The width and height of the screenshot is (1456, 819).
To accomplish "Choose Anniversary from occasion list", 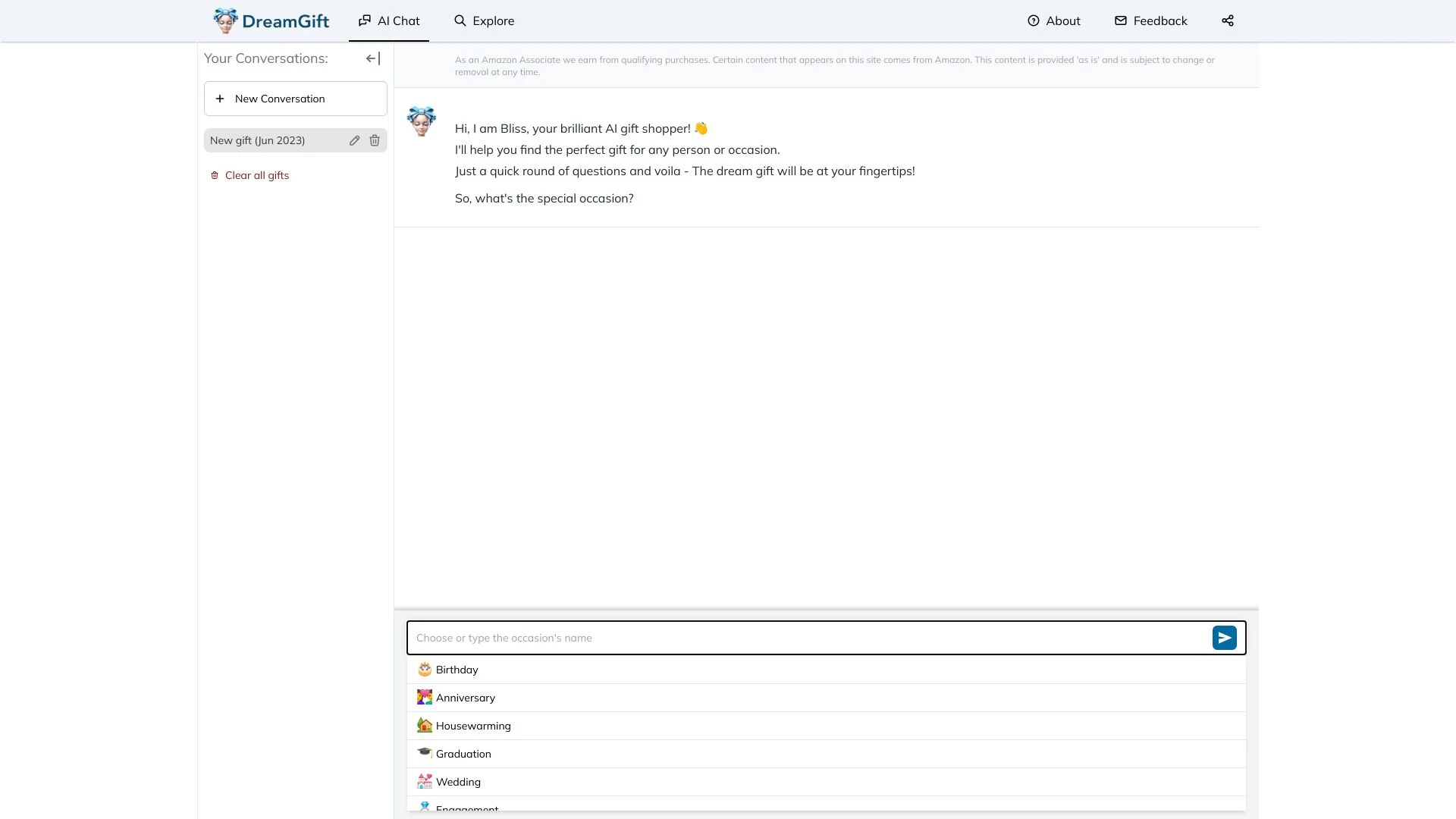I will pyautogui.click(x=465, y=698).
